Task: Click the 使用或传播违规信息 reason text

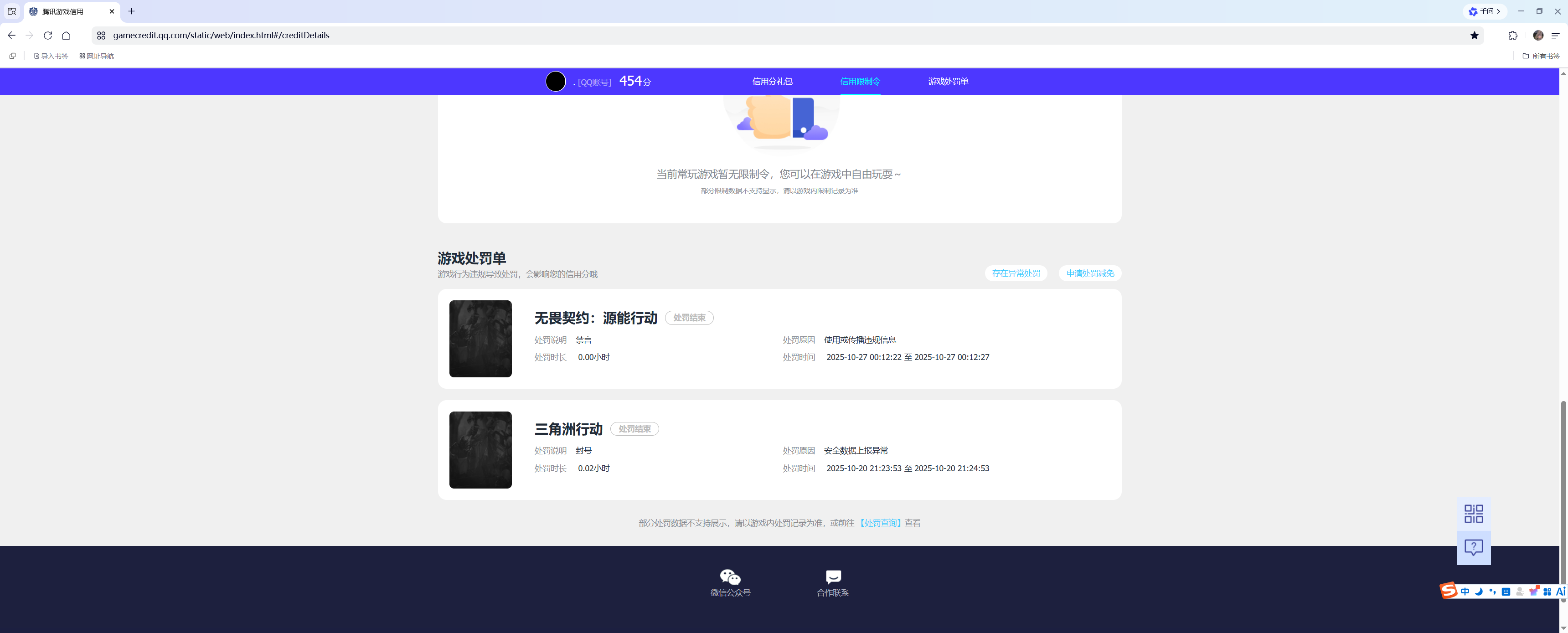Action: pos(860,340)
